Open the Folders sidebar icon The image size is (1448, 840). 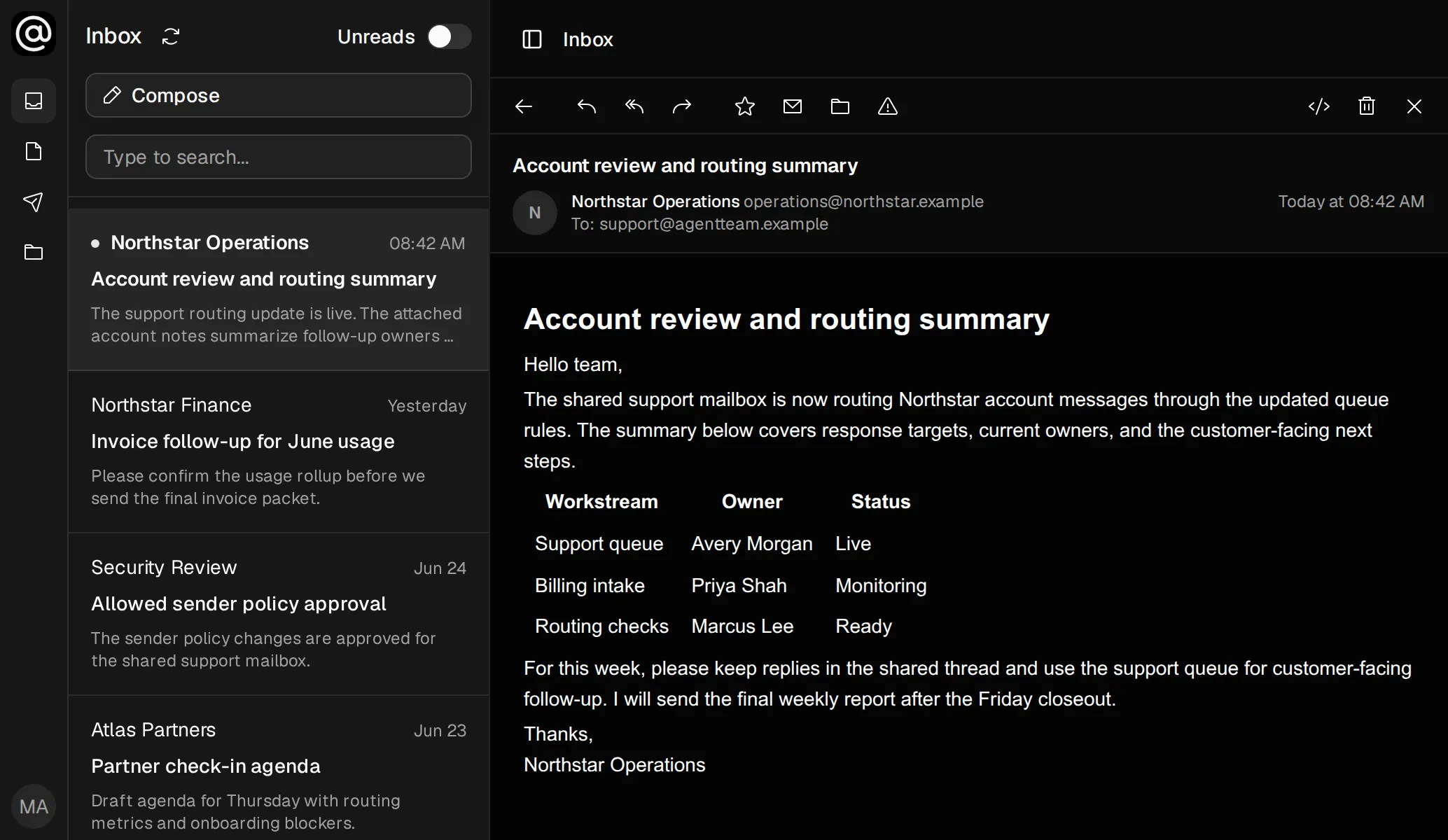pos(34,252)
